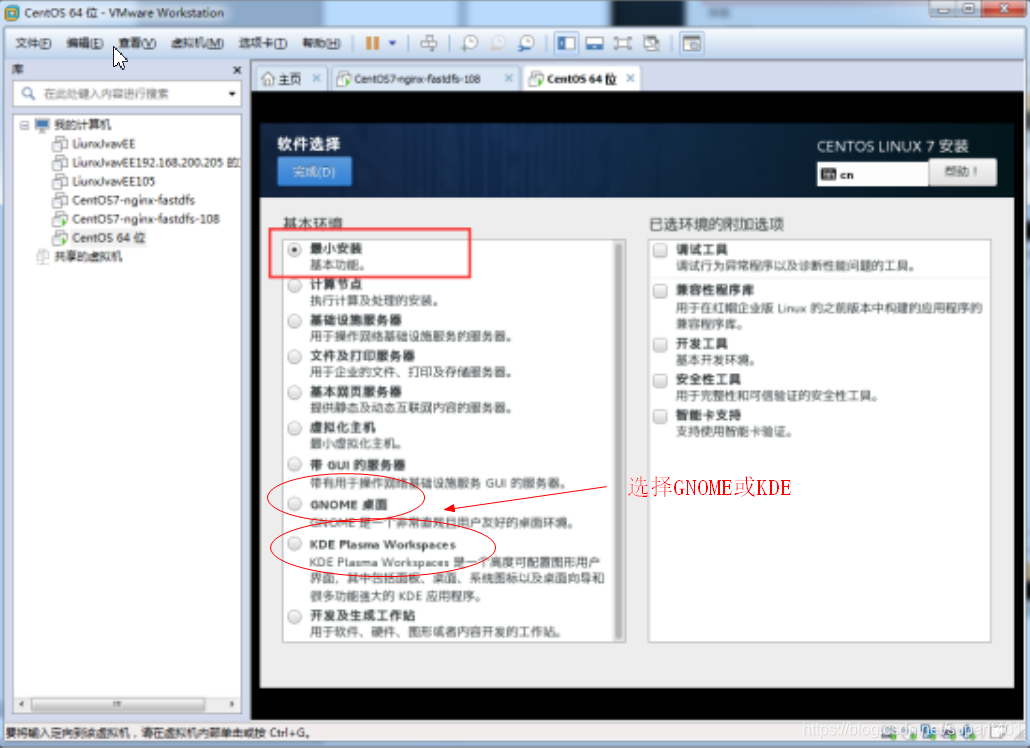Switch to the CentOS7-nginx-fastdfs-108 tab

425,77
